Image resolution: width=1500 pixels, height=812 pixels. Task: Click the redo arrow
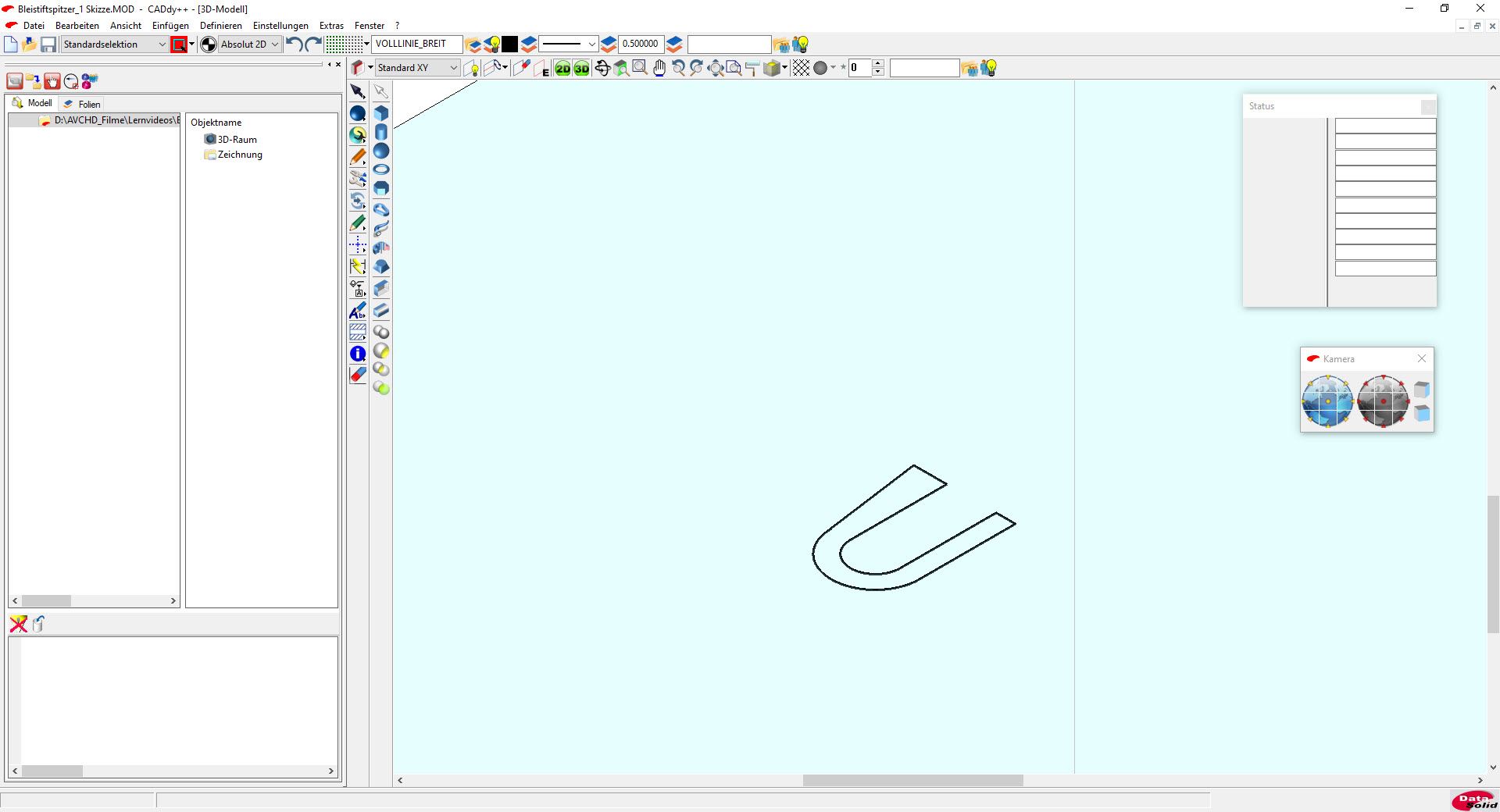coord(313,45)
